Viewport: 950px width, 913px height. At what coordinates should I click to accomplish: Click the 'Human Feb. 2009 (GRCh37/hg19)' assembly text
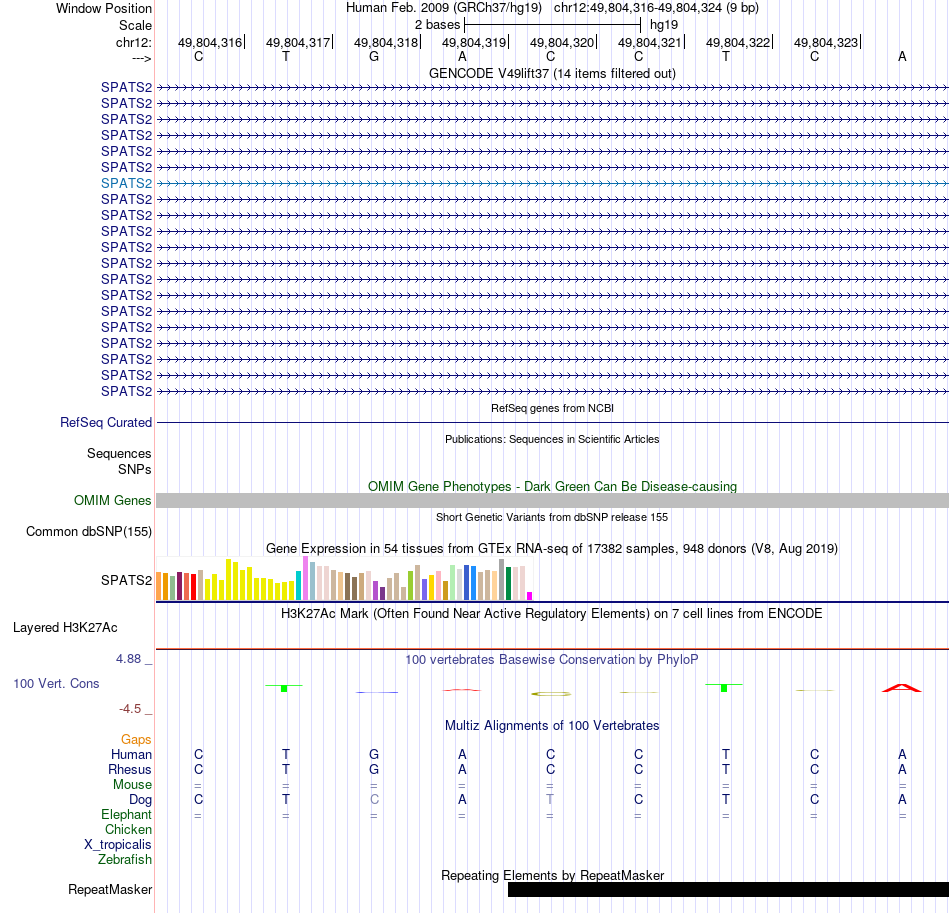click(x=443, y=8)
